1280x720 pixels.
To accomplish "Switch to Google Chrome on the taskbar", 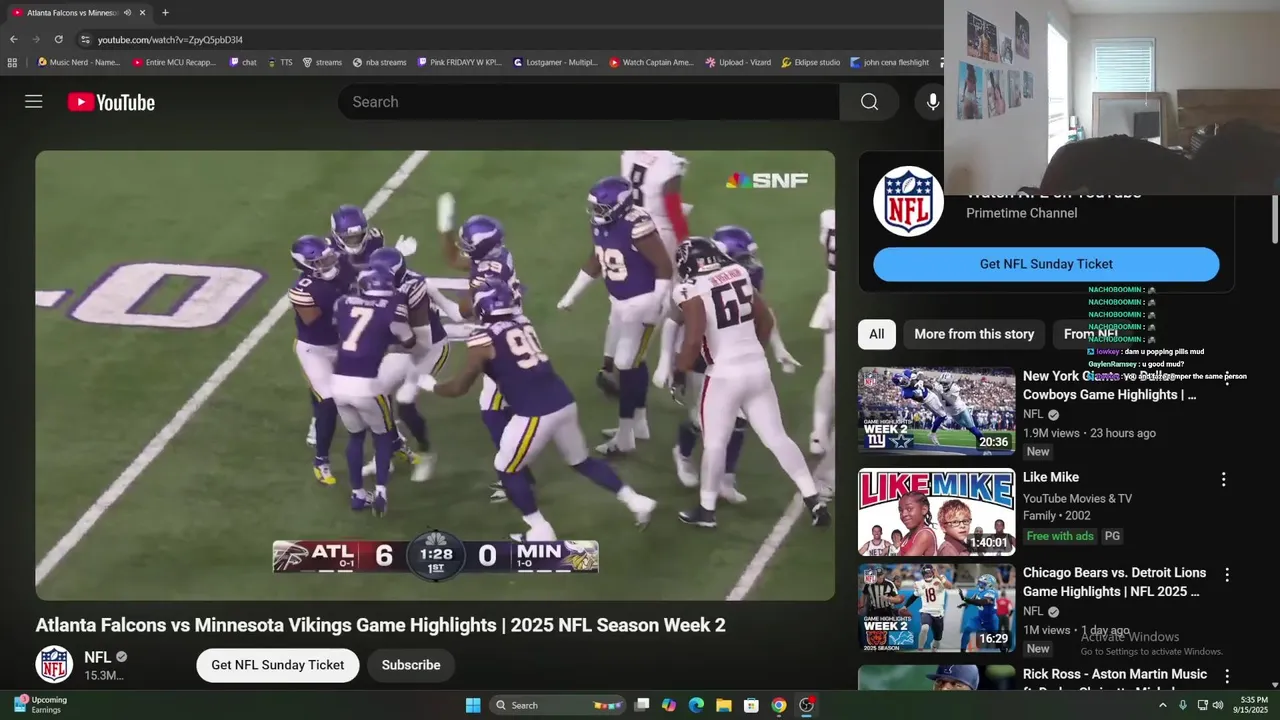I will coord(778,705).
